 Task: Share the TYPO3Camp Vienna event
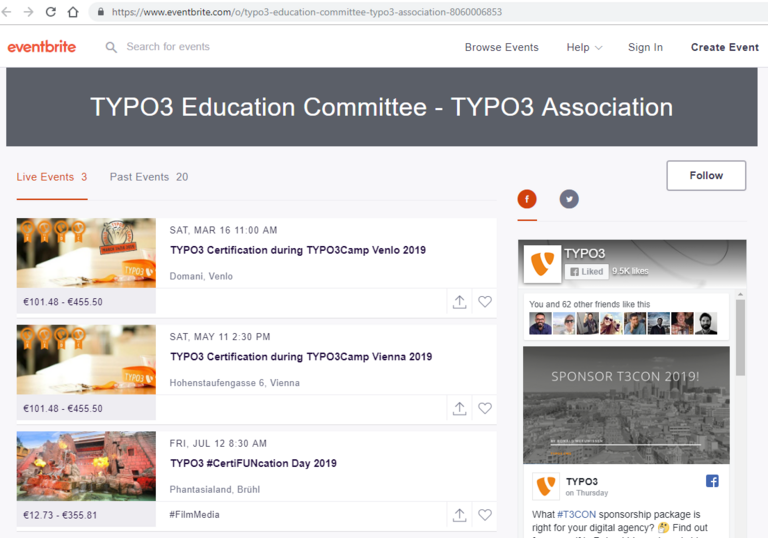[x=459, y=409]
